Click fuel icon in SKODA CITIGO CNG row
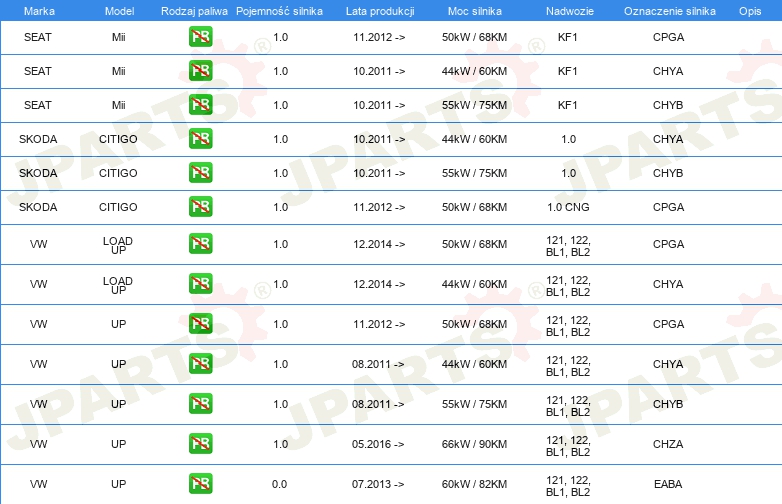This screenshot has width=782, height=504. [200, 207]
